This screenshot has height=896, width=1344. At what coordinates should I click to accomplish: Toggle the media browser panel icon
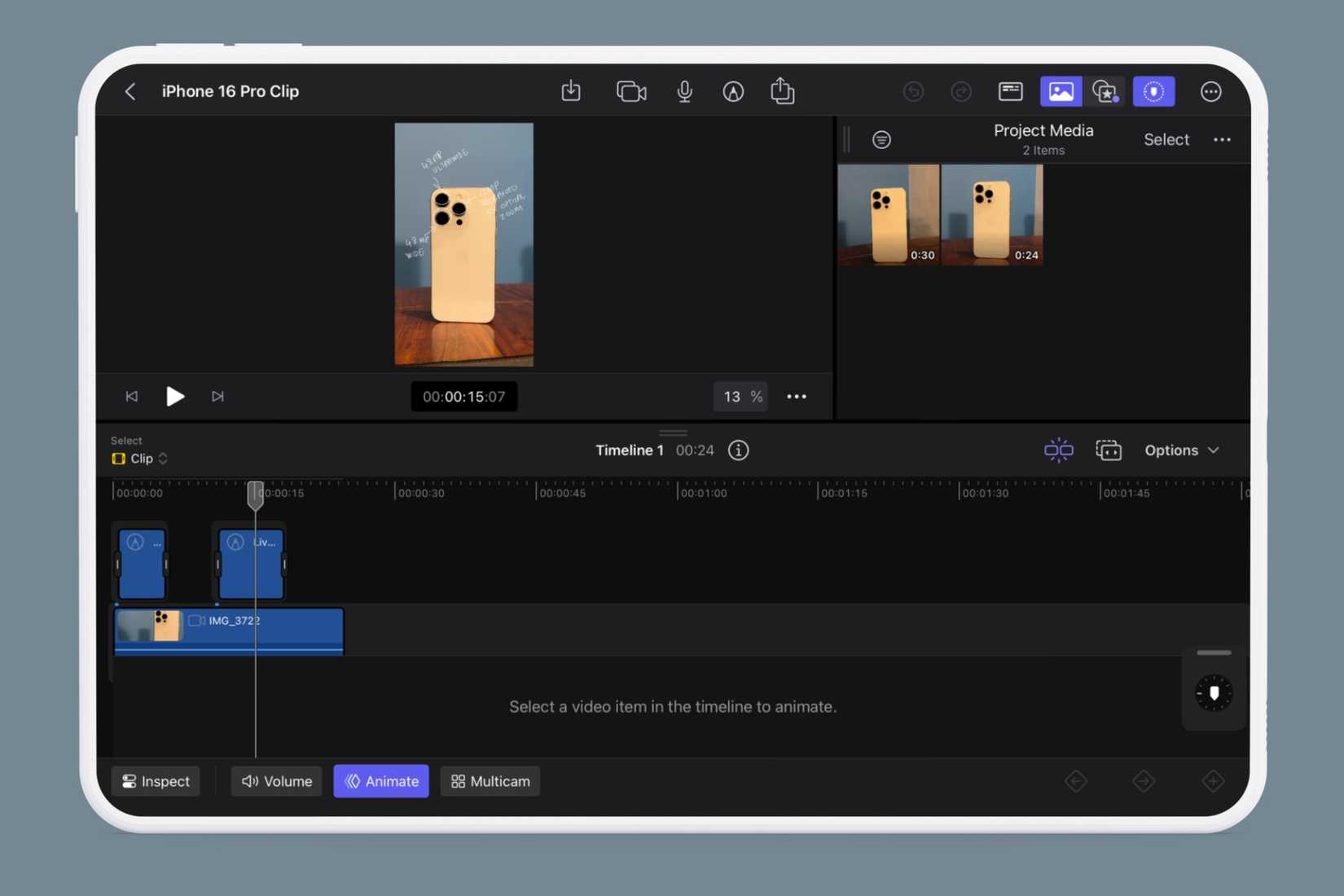(x=1061, y=91)
